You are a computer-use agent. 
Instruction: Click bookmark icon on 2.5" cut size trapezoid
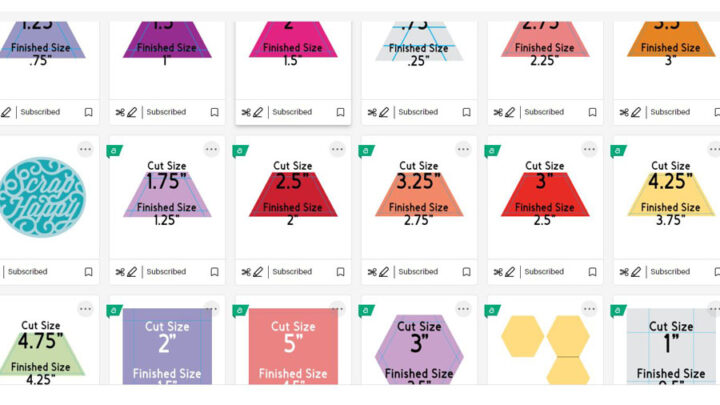[x=340, y=271]
